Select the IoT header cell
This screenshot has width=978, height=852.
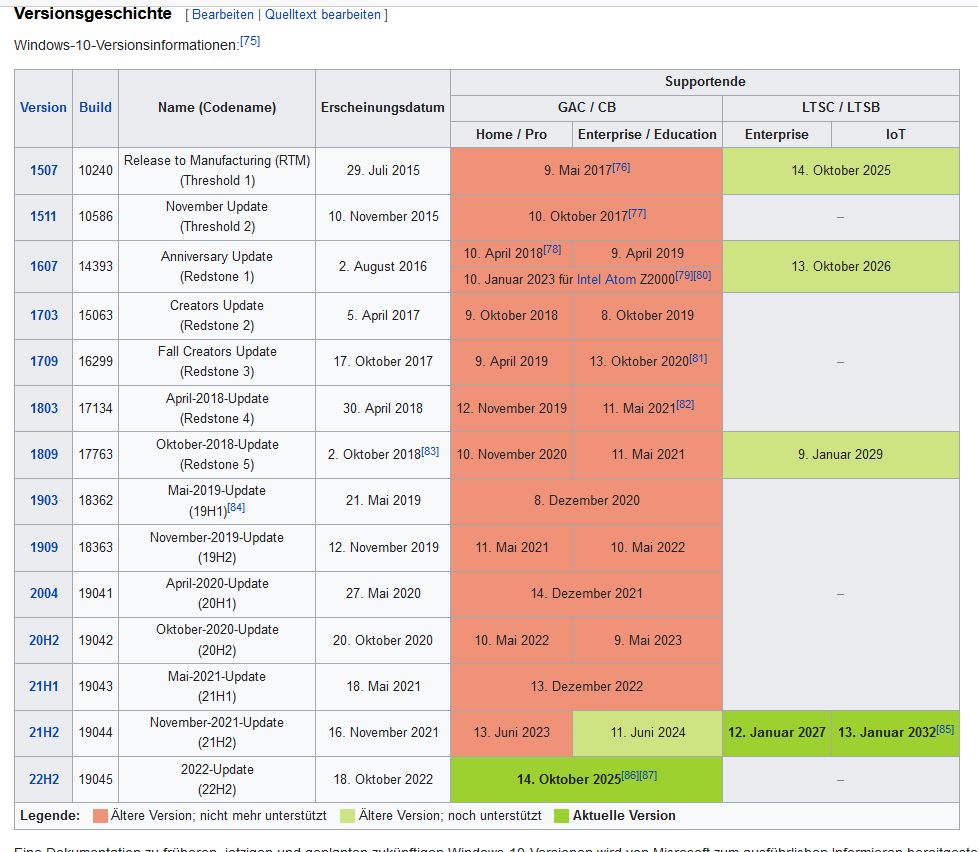(x=896, y=135)
